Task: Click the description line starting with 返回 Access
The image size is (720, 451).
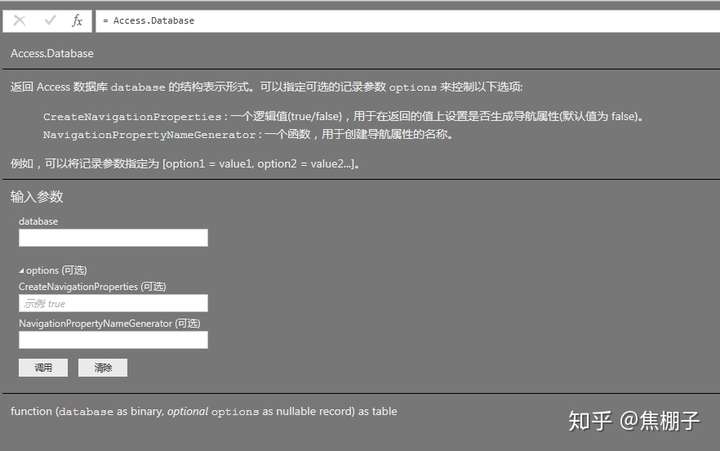Action: (266, 87)
